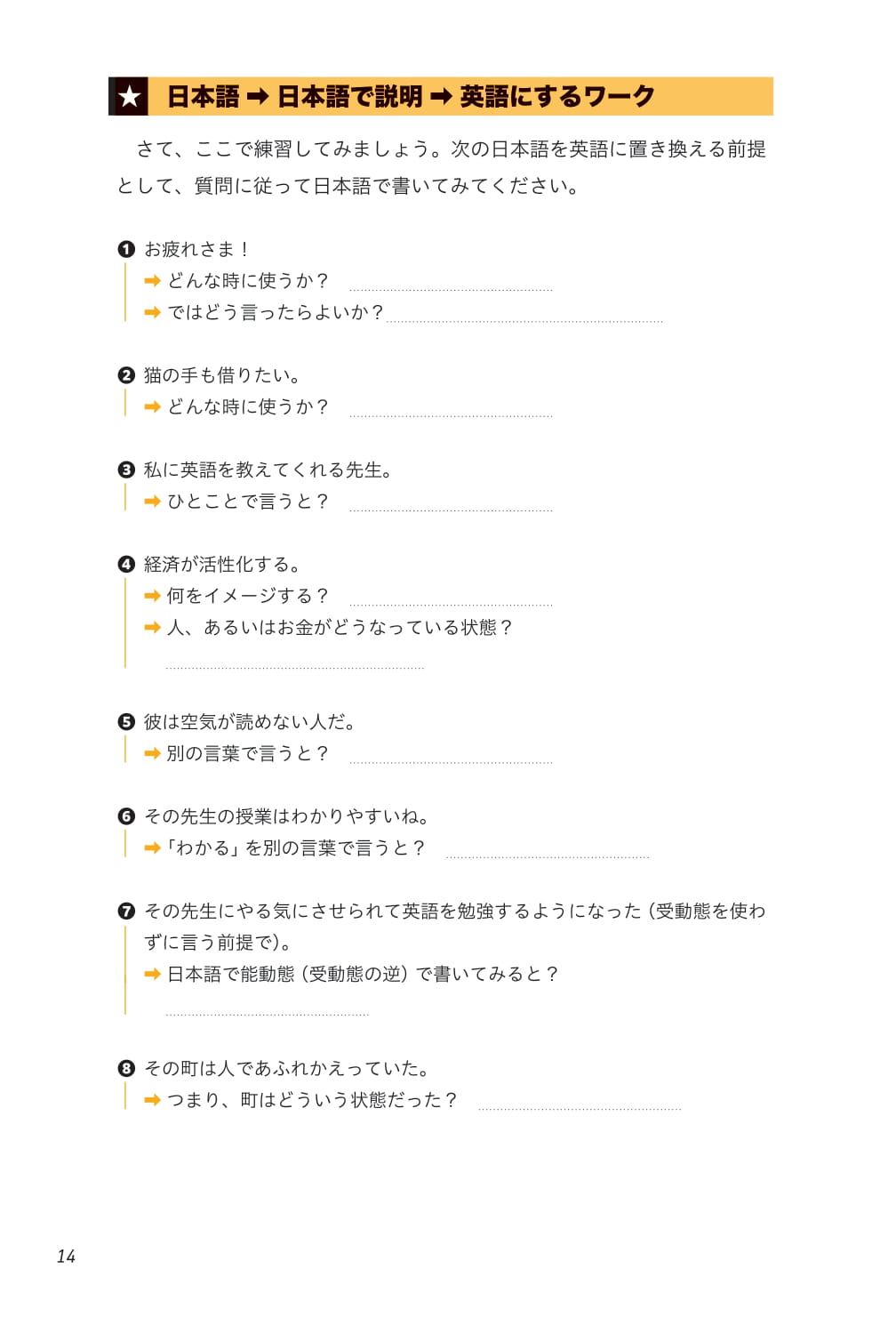Click the orange arrow before 何をイメージする？
The width and height of the screenshot is (896, 1317).
click(x=152, y=597)
